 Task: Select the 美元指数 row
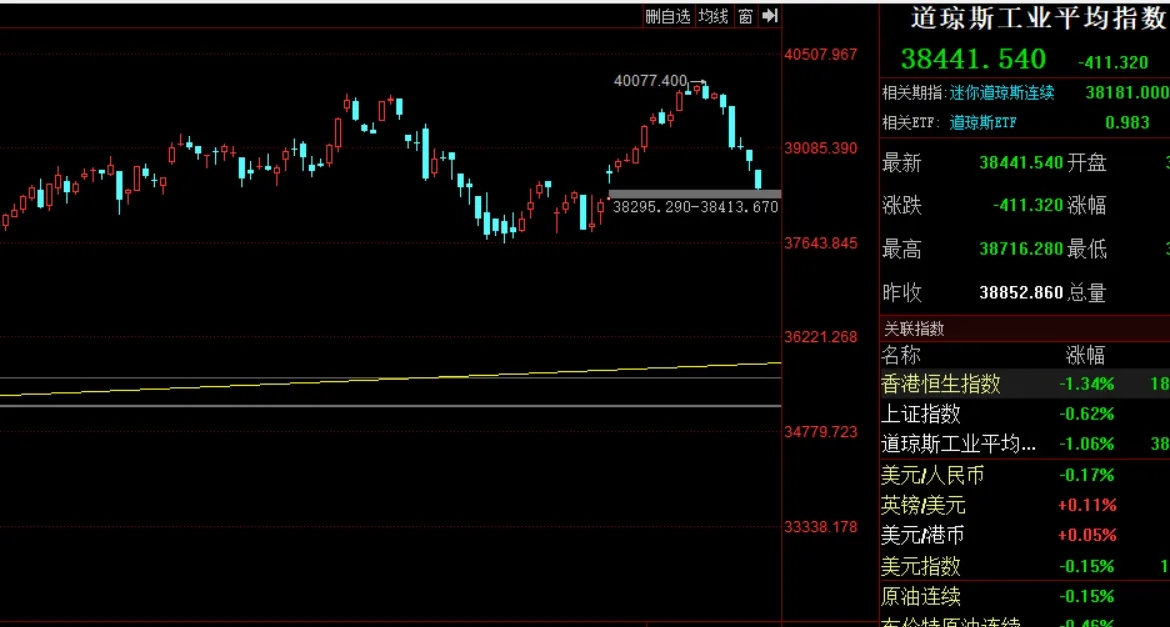pyautogui.click(x=1025, y=567)
